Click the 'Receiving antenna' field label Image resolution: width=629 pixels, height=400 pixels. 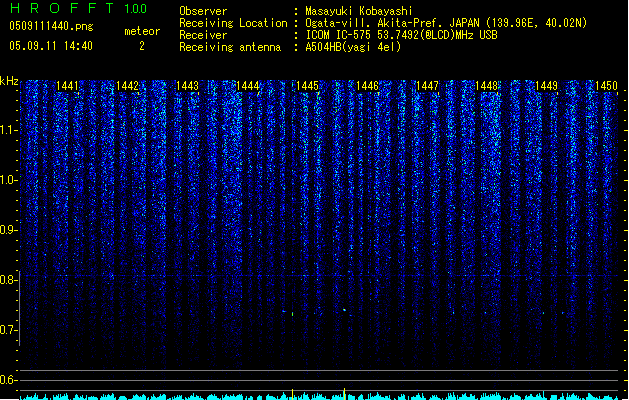[230, 47]
